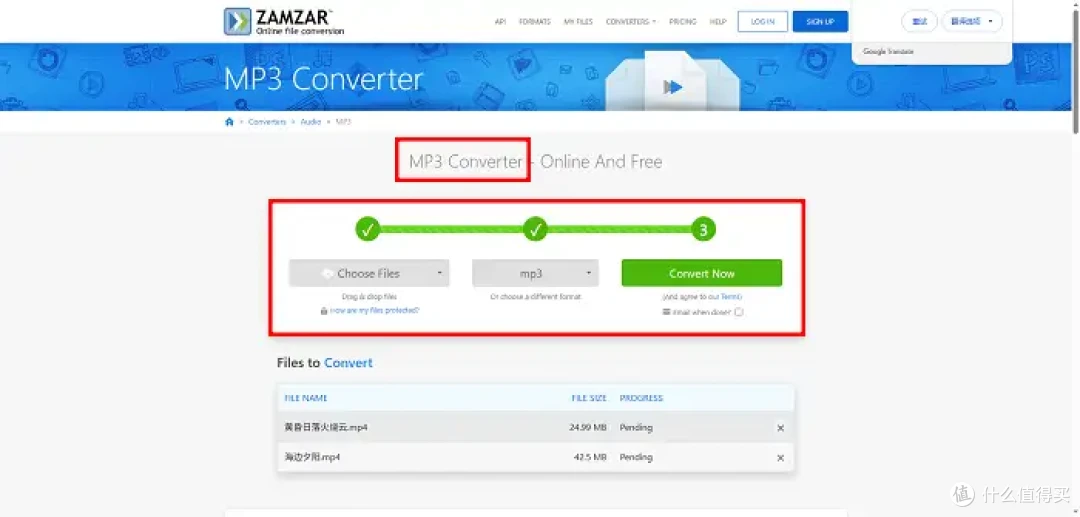Go to the Formats menu item
1080x517 pixels.
534,22
